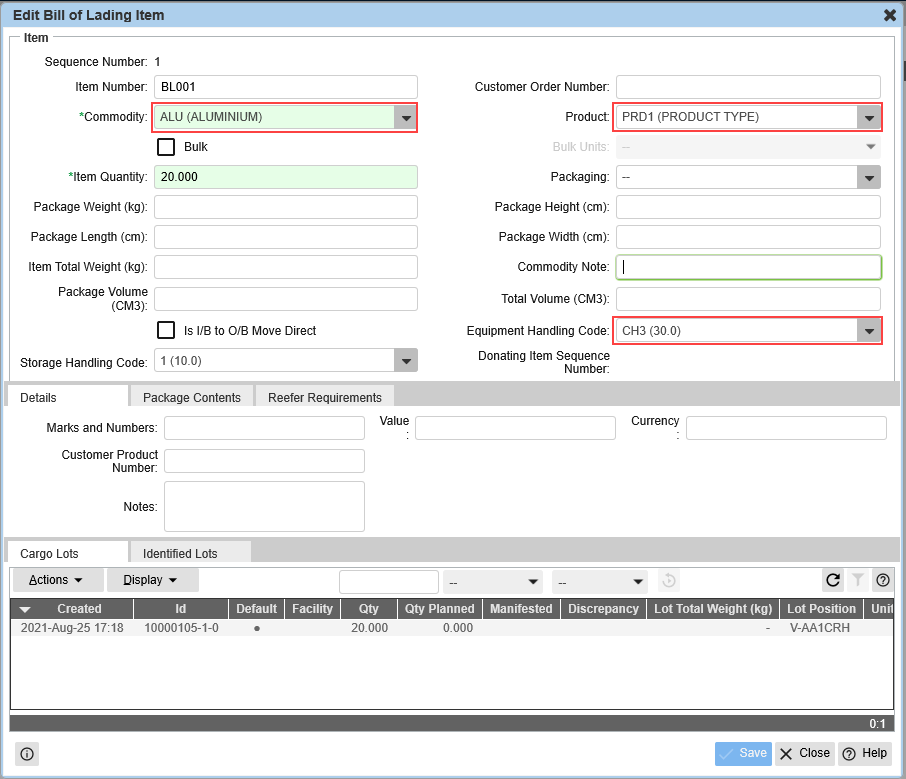Sort by the Lot Position column header
Image resolution: width=906 pixels, height=779 pixels.
pos(821,609)
